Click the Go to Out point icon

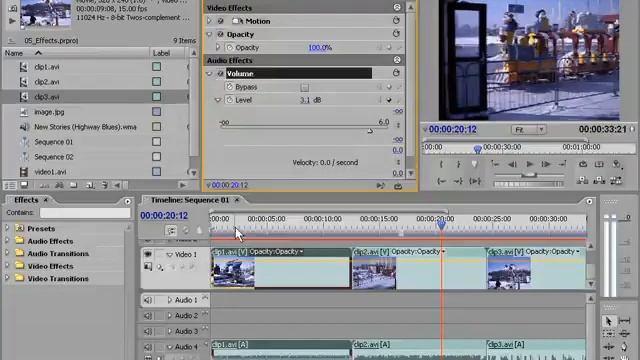point(458,181)
